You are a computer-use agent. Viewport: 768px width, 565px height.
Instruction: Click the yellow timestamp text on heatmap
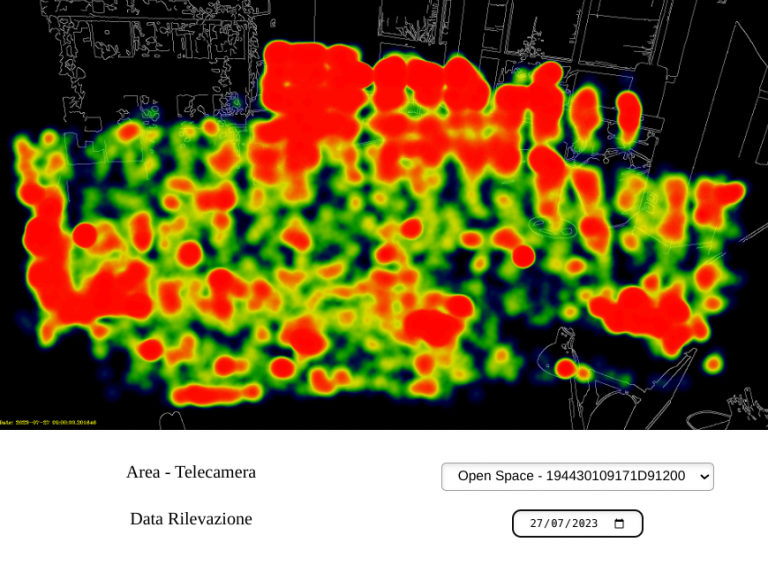48,423
